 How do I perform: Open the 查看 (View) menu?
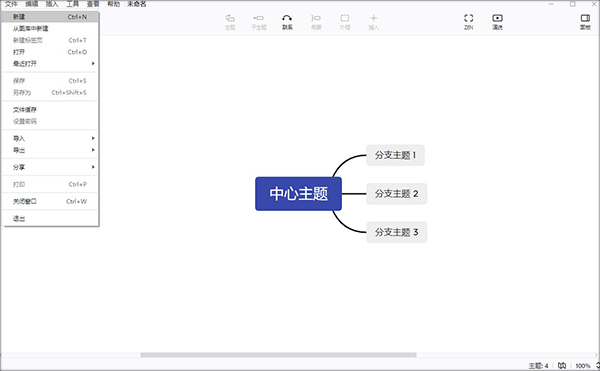click(93, 4)
